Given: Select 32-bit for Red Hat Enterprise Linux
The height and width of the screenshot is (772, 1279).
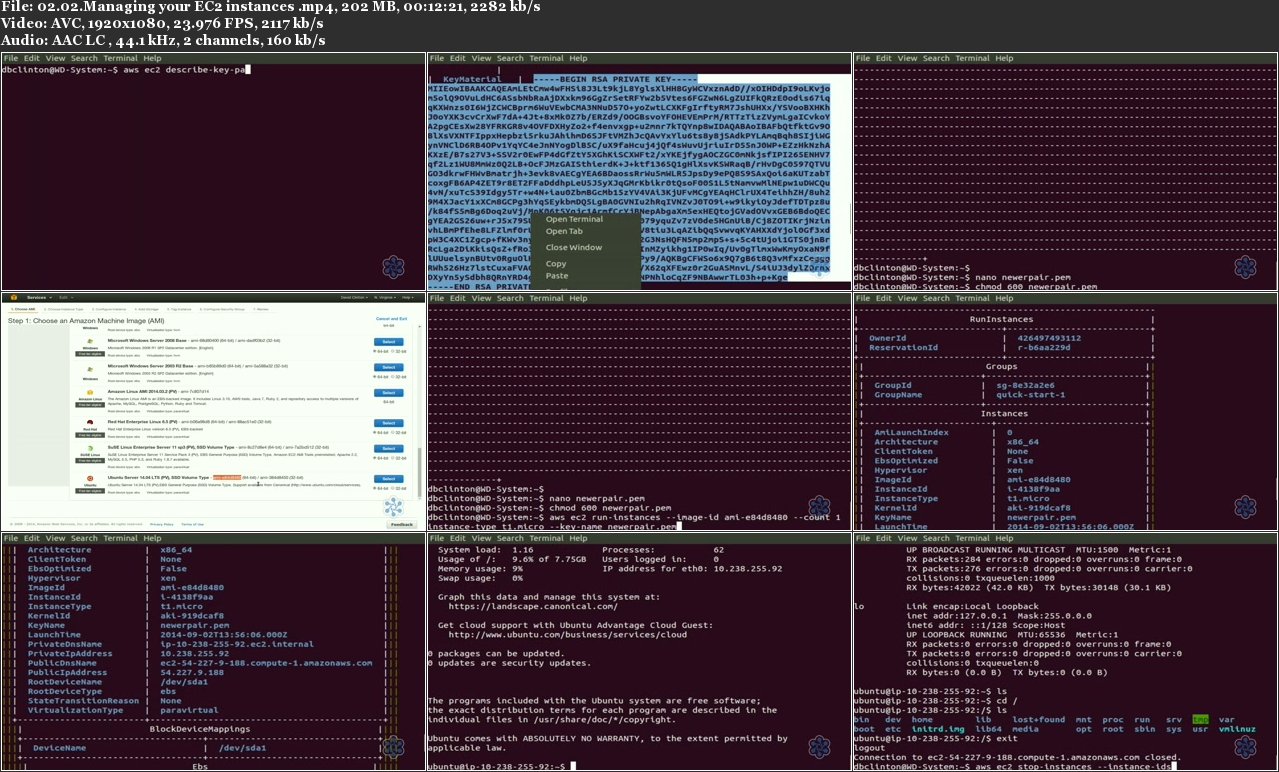Looking at the screenshot, I should [x=399, y=432].
